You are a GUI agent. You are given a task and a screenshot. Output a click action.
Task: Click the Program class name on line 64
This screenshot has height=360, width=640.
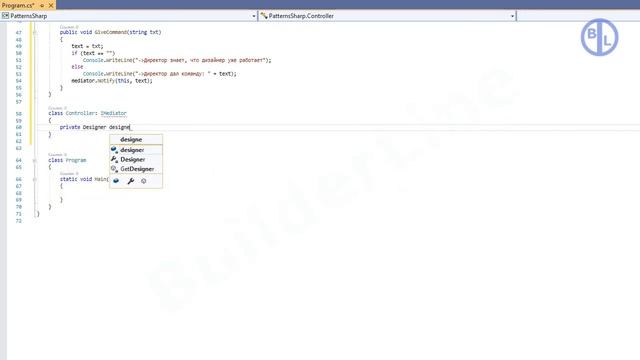pos(76,160)
